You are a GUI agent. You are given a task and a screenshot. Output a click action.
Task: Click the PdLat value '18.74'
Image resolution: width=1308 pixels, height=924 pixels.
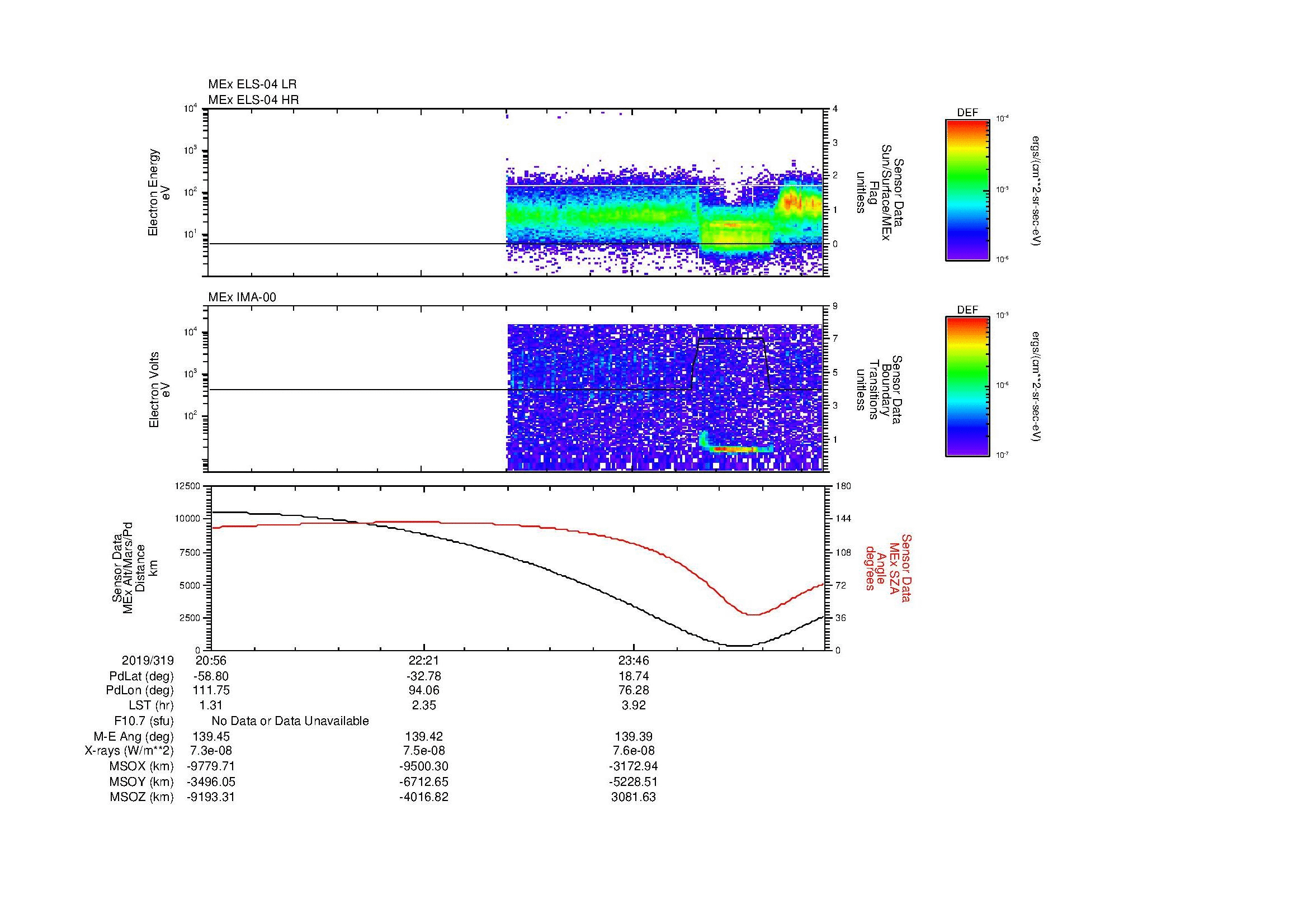point(634,676)
